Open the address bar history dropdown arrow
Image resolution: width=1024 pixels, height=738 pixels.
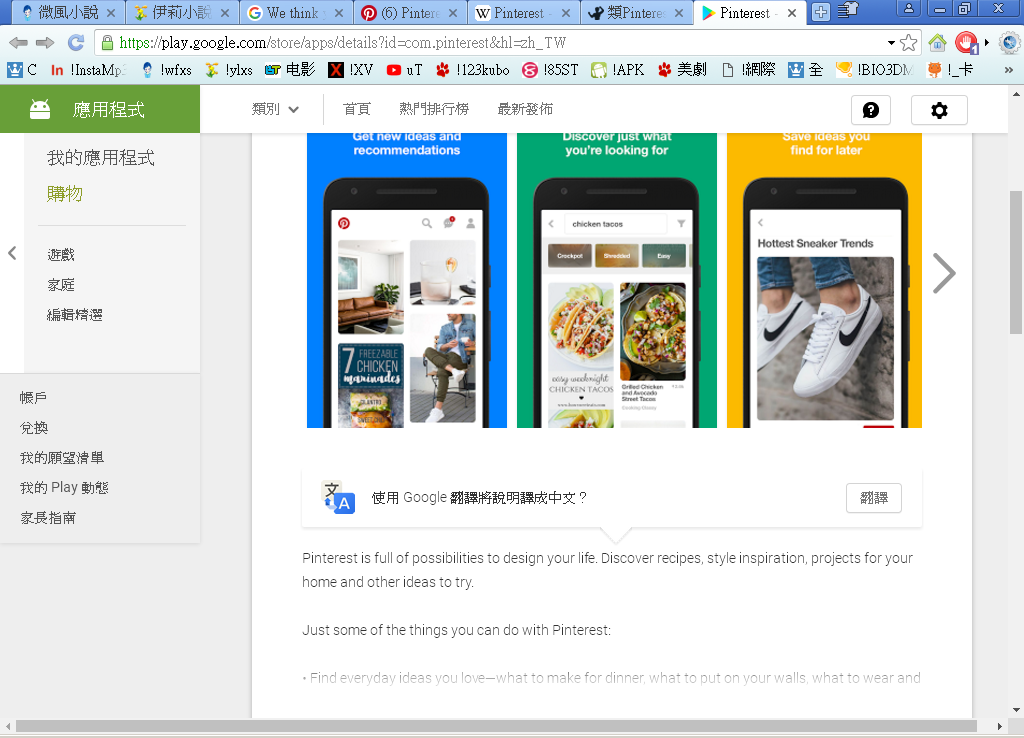pyautogui.click(x=891, y=43)
